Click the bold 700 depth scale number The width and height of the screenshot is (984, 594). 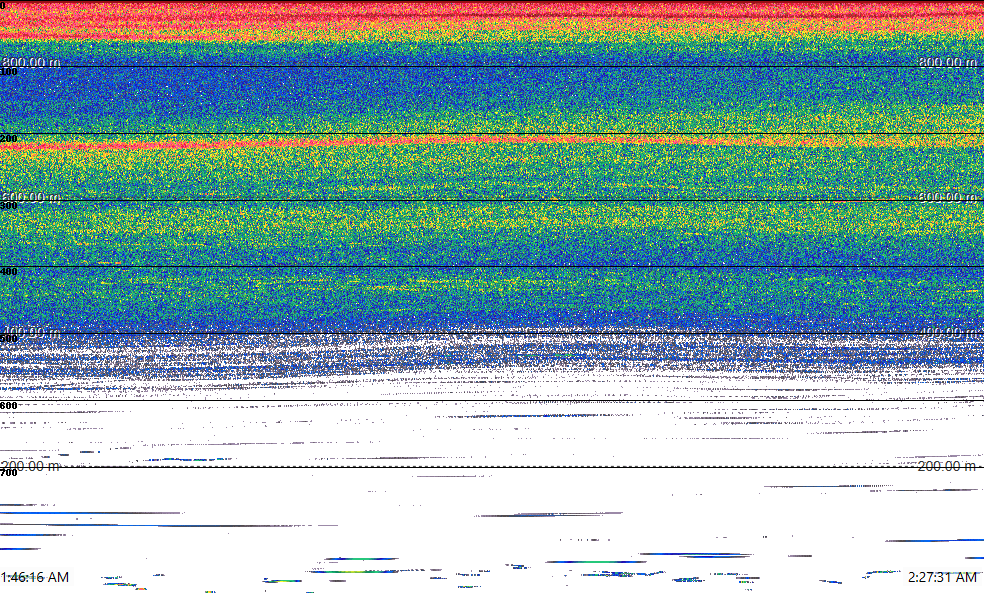[9, 473]
